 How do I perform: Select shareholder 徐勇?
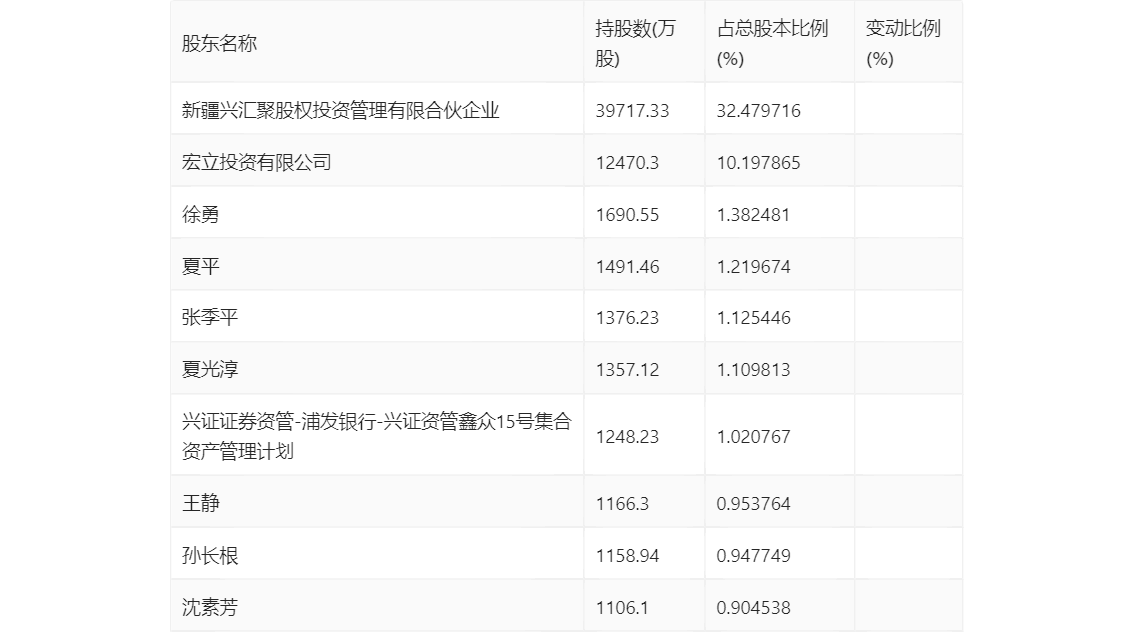pyautogui.click(x=200, y=215)
